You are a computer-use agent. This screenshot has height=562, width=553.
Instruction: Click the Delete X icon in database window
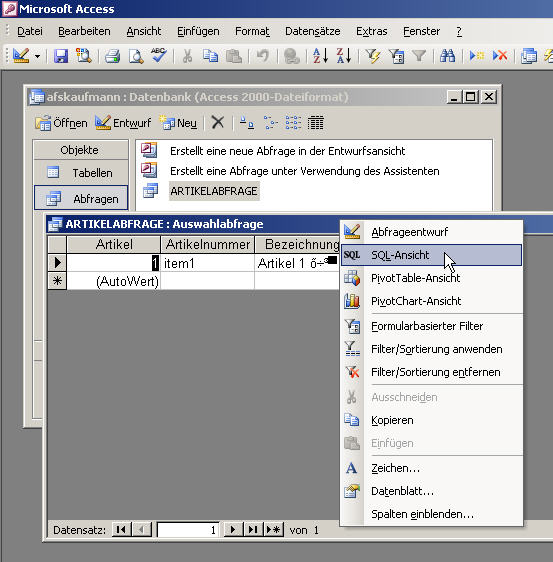(x=218, y=123)
